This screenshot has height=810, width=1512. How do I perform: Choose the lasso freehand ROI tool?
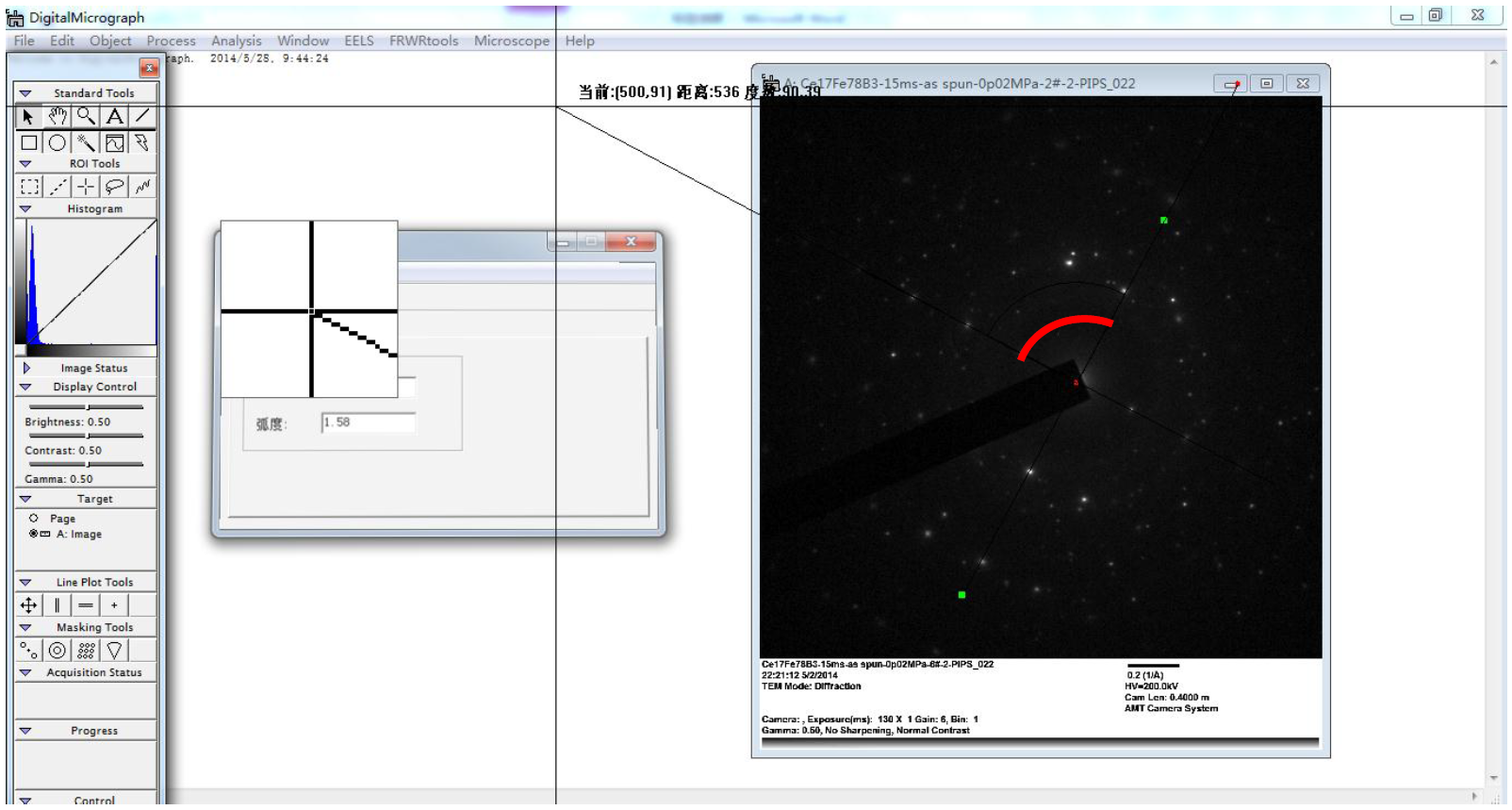[x=114, y=187]
